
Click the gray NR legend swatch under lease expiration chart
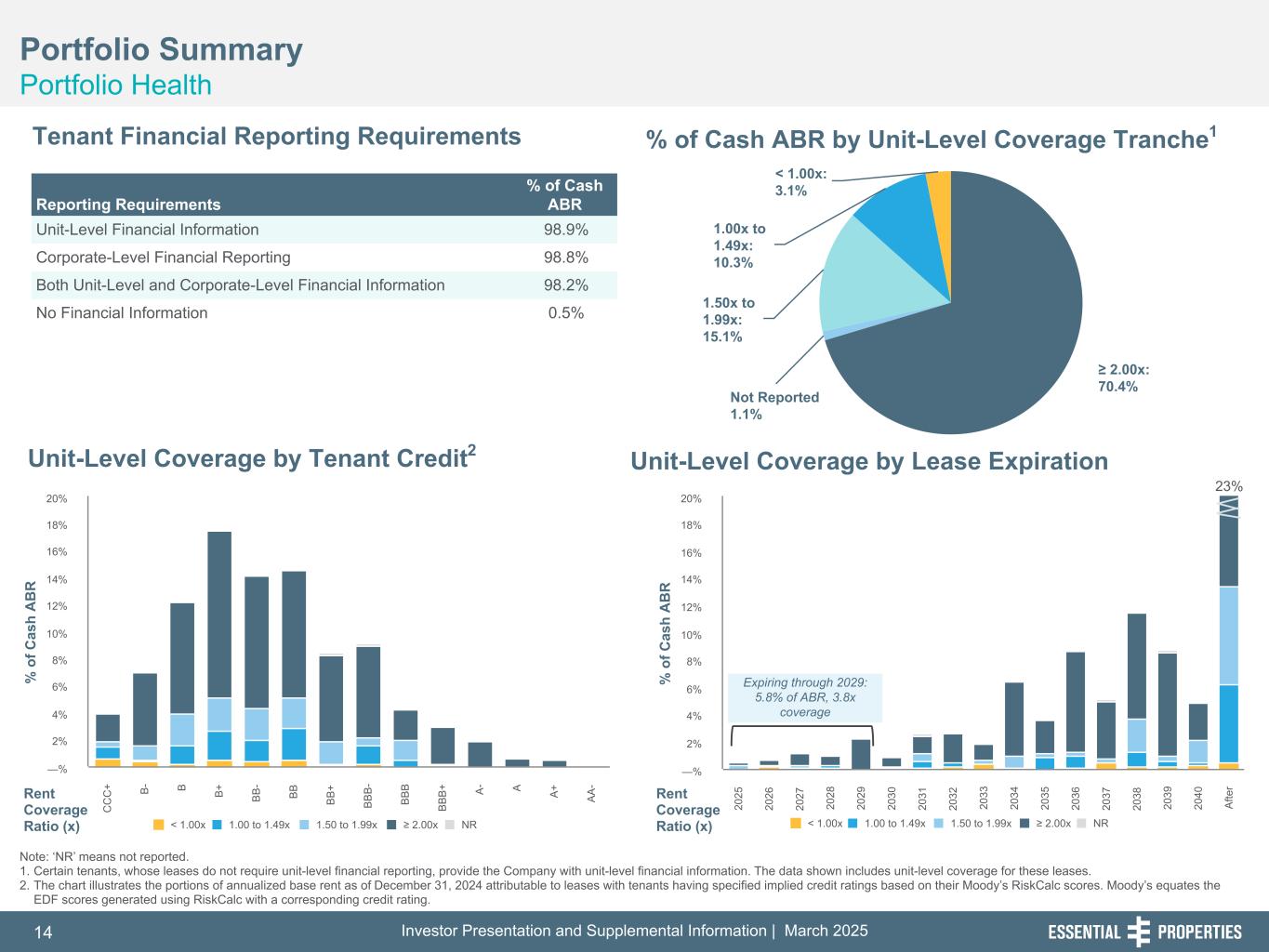[1084, 823]
